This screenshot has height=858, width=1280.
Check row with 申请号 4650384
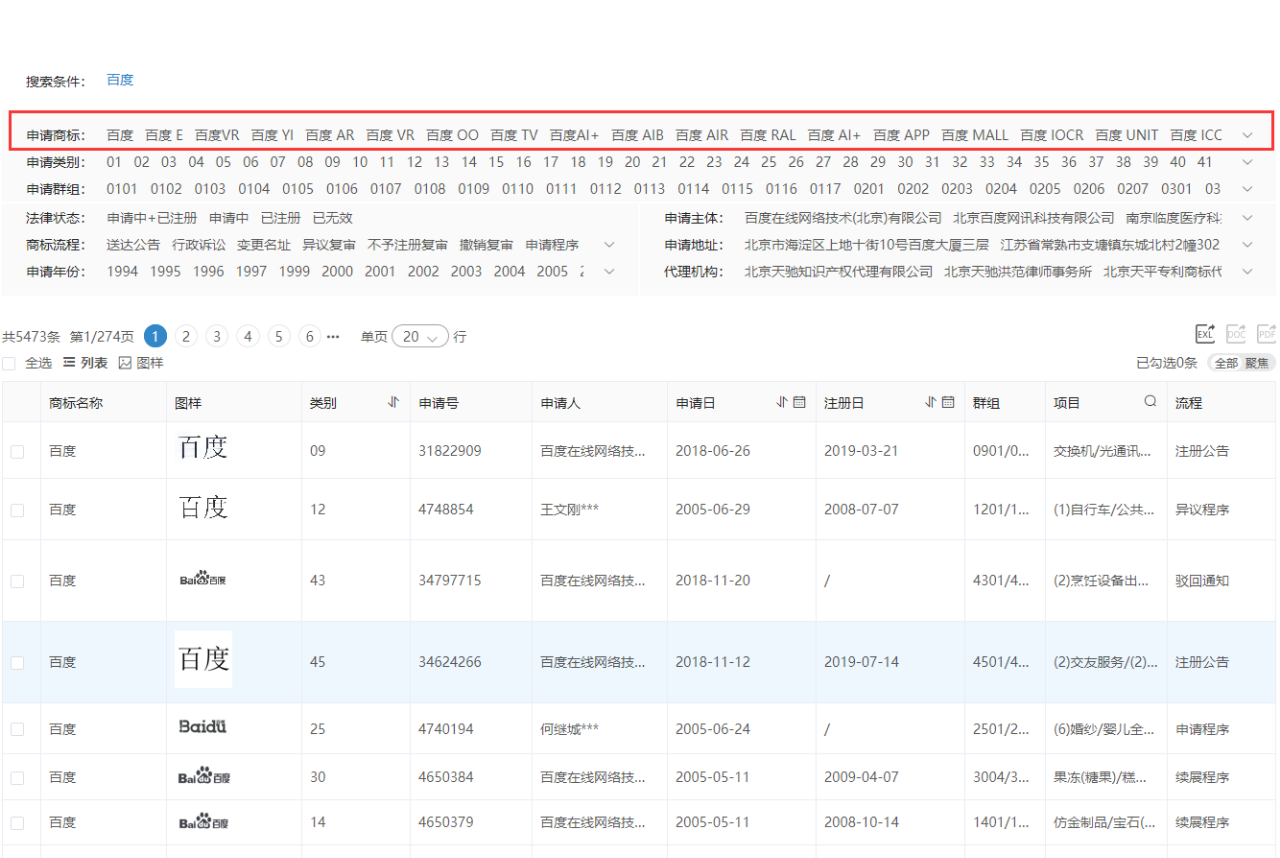[x=18, y=777]
